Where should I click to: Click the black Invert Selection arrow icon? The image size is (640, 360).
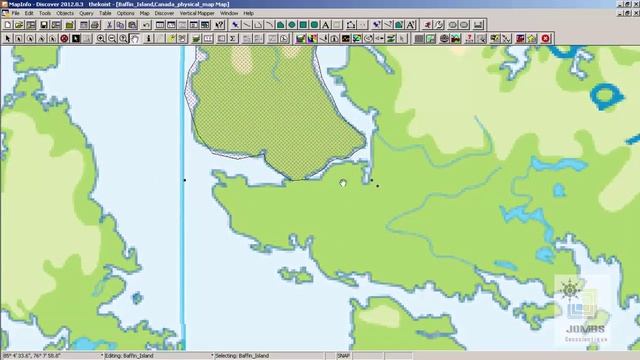76,38
